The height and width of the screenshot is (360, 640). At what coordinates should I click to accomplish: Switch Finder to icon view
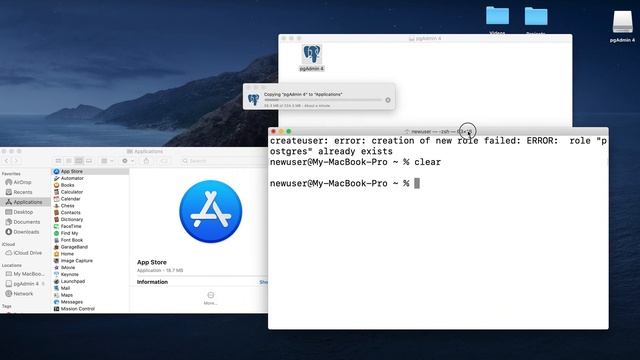(x=58, y=161)
